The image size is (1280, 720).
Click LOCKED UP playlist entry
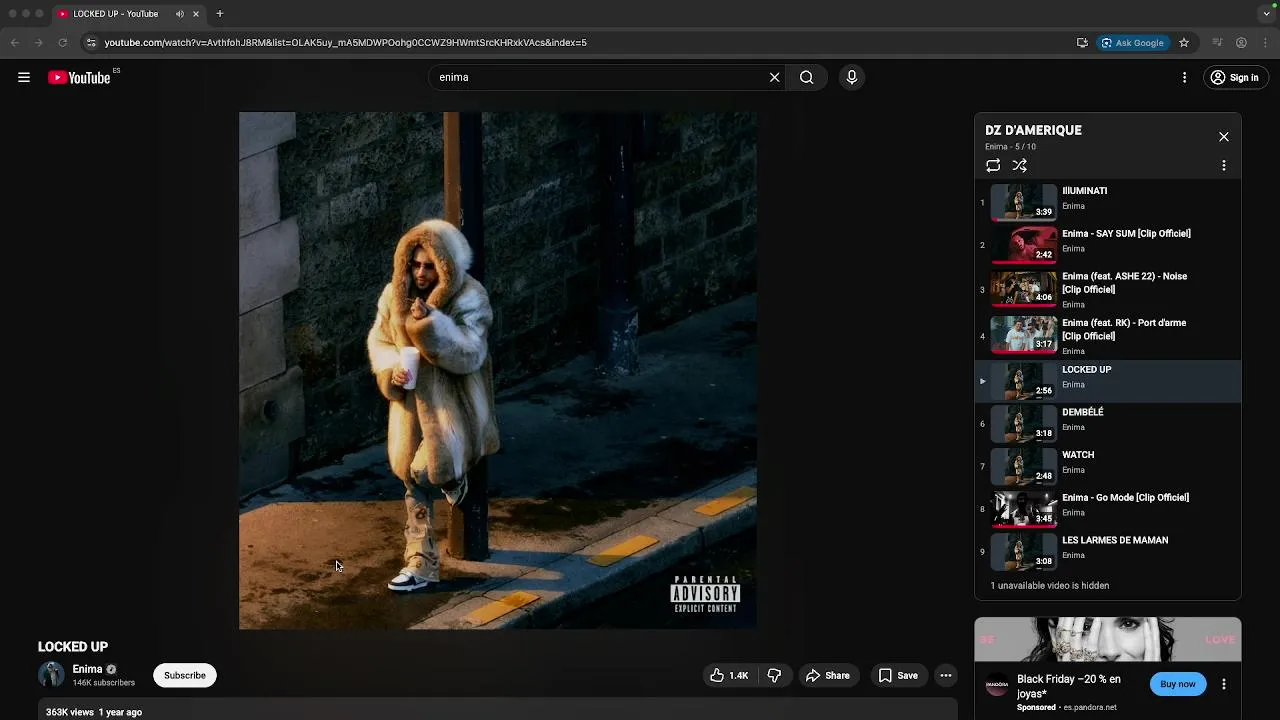[x=1108, y=381]
